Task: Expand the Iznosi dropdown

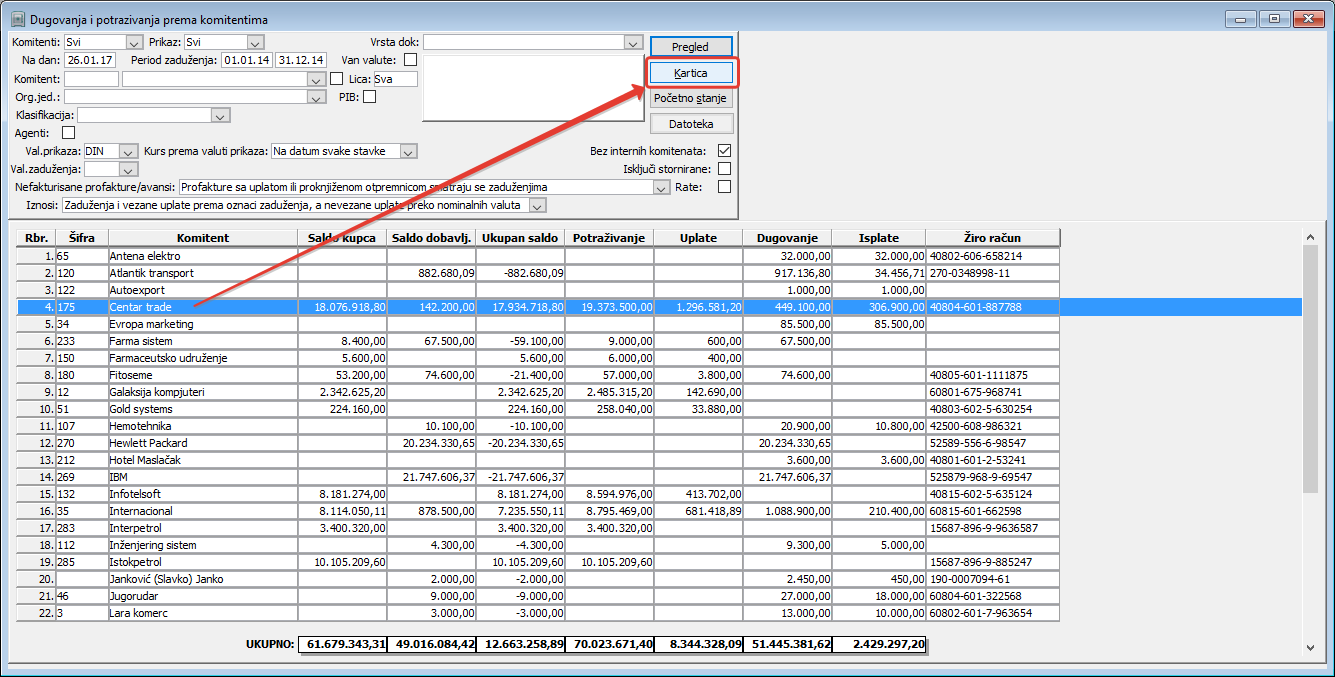Action: click(x=539, y=205)
